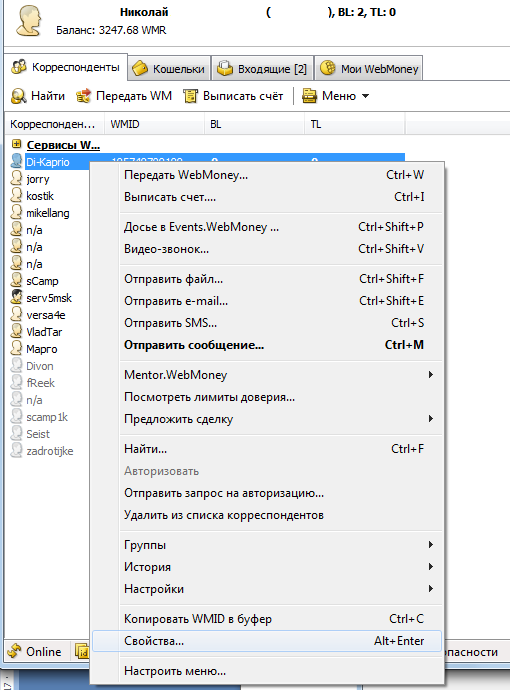Image resolution: width=510 pixels, height=690 pixels.
Task: Click the Меню toolbar icon
Action: coord(309,96)
